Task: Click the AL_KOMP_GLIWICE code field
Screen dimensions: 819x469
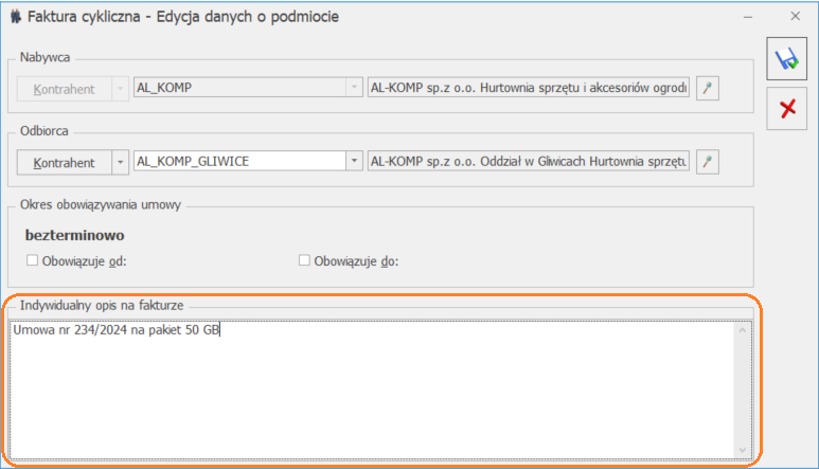Action: 238,162
